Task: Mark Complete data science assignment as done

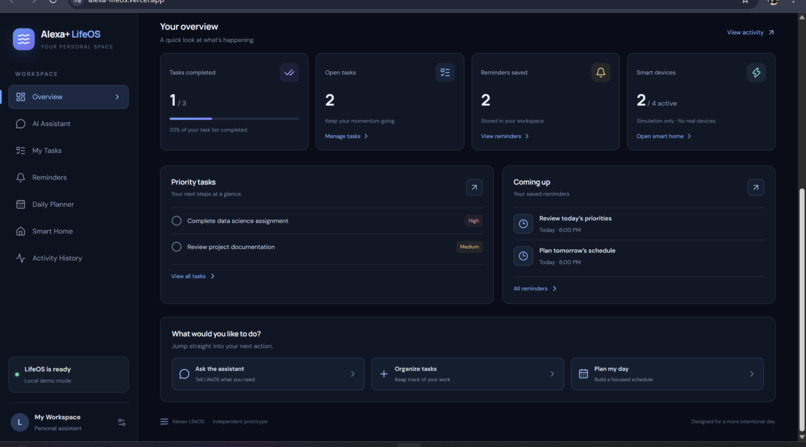Action: click(x=176, y=221)
